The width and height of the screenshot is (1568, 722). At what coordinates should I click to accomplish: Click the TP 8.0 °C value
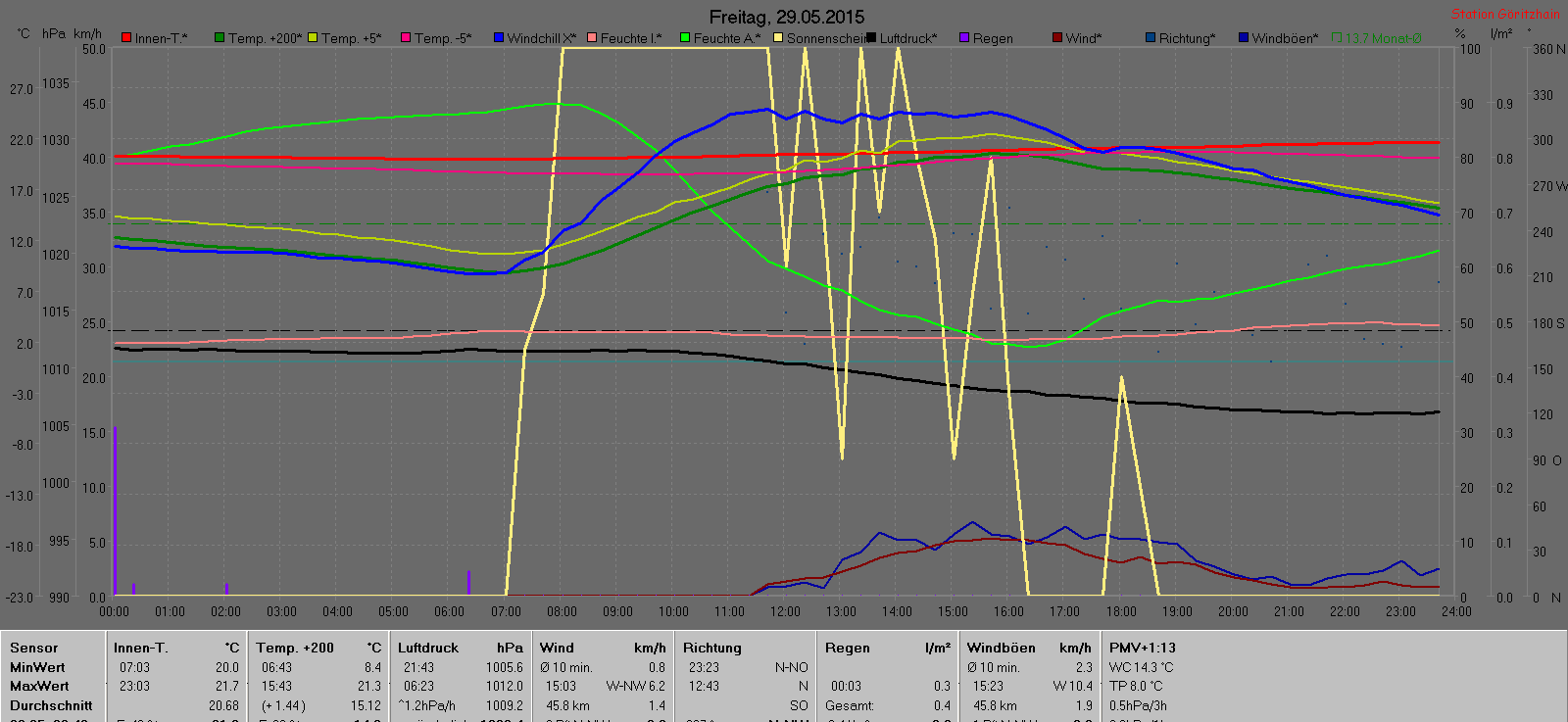pos(1136,686)
